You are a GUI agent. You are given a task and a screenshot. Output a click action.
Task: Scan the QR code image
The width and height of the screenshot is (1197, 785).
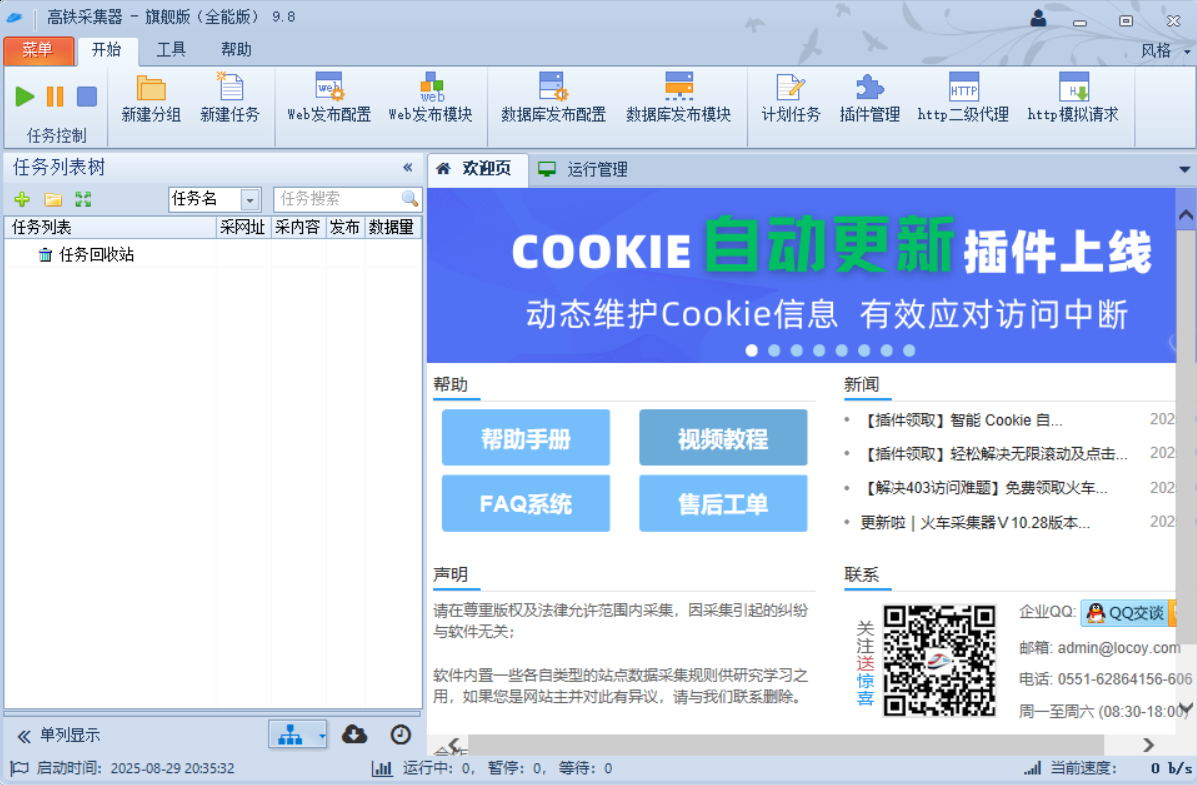[939, 661]
